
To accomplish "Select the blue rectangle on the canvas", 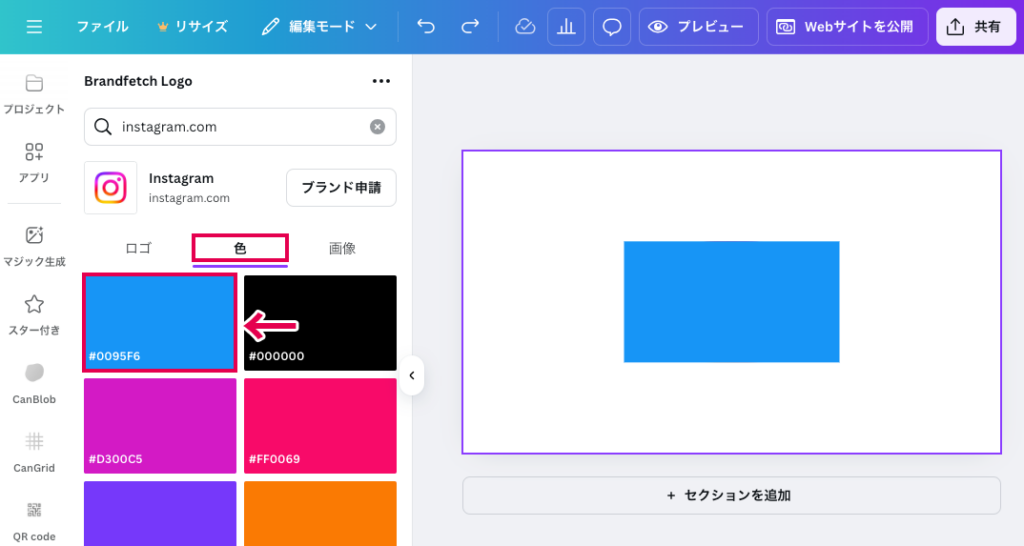I will pyautogui.click(x=731, y=302).
